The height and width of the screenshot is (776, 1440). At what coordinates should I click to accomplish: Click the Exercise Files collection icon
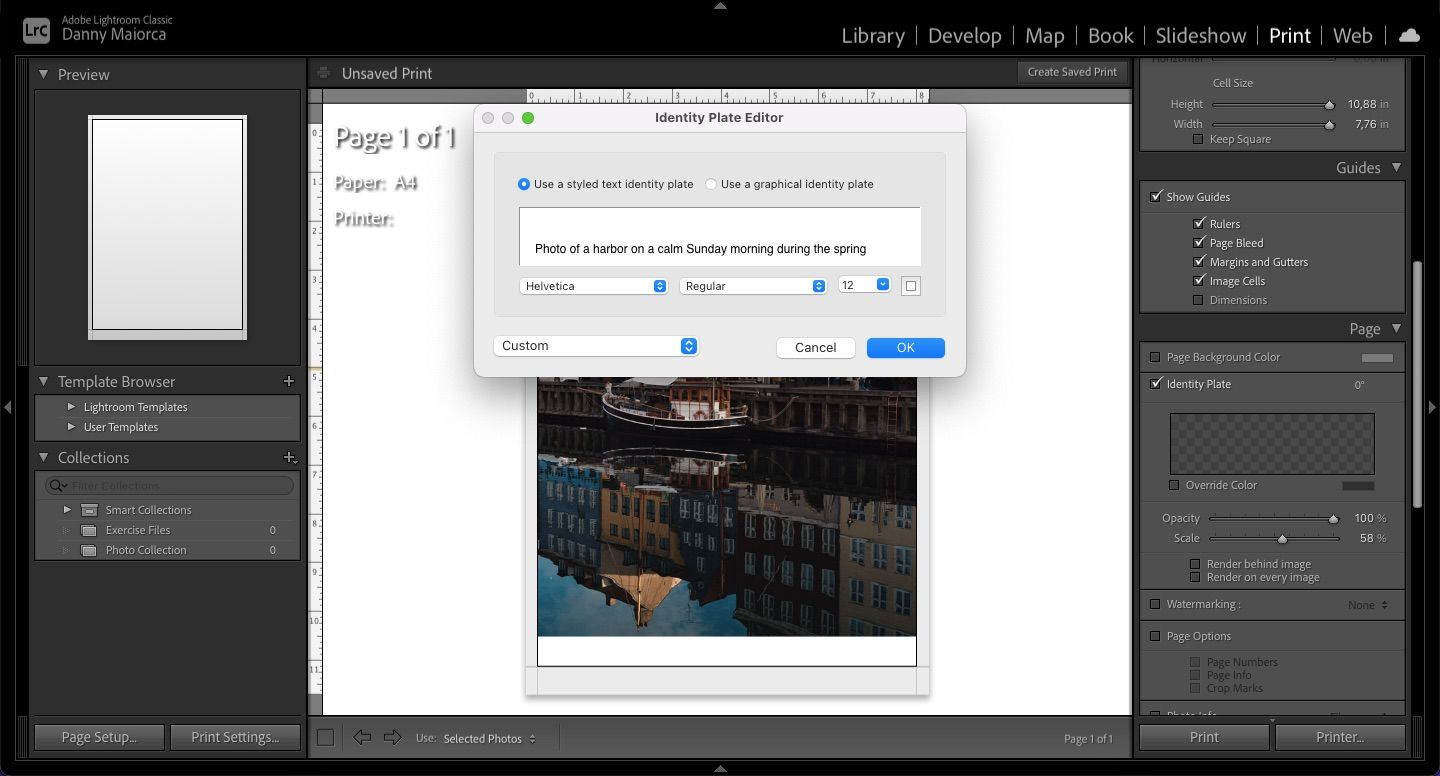89,530
